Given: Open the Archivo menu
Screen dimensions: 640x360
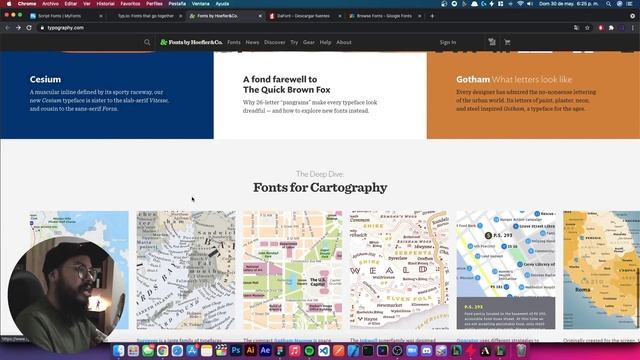Looking at the screenshot, I should click(50, 4).
